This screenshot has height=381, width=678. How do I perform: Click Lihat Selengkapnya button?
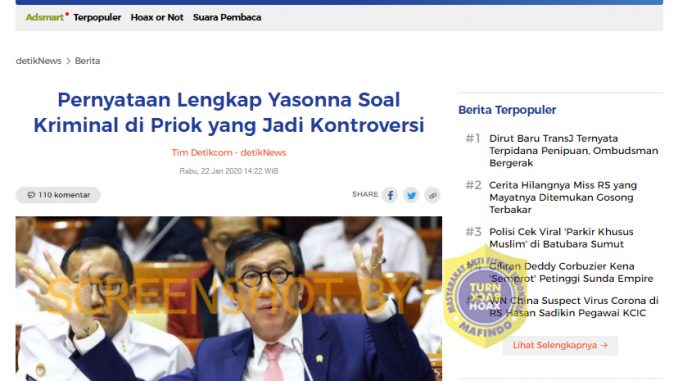tap(560, 346)
